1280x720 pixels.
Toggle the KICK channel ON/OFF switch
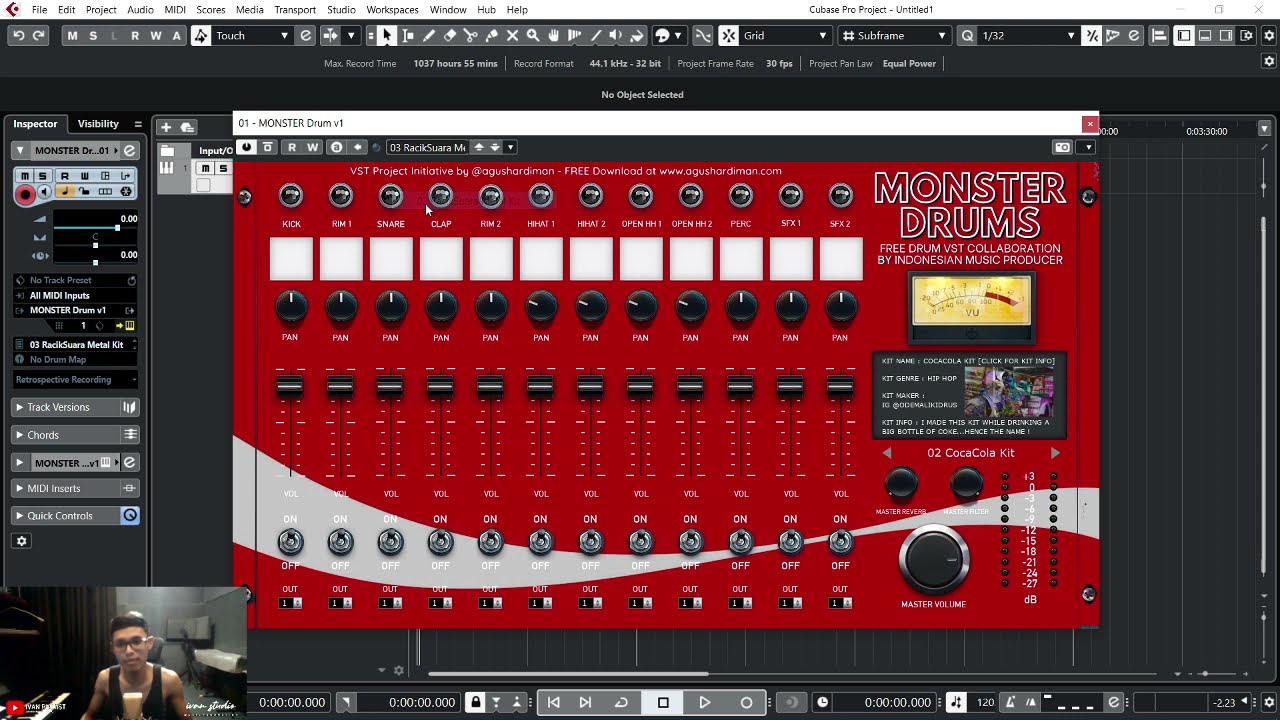pos(290,542)
